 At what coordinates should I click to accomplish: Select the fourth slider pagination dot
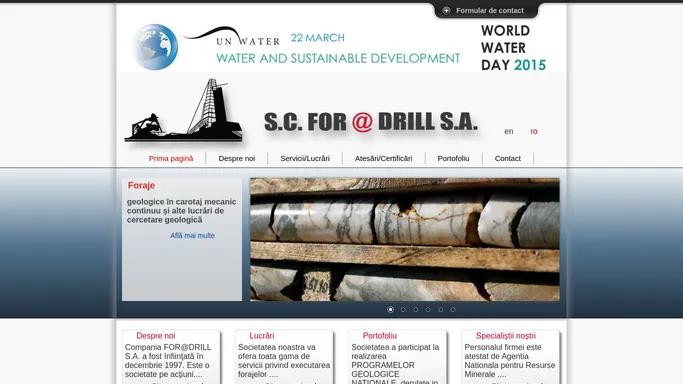coord(428,310)
